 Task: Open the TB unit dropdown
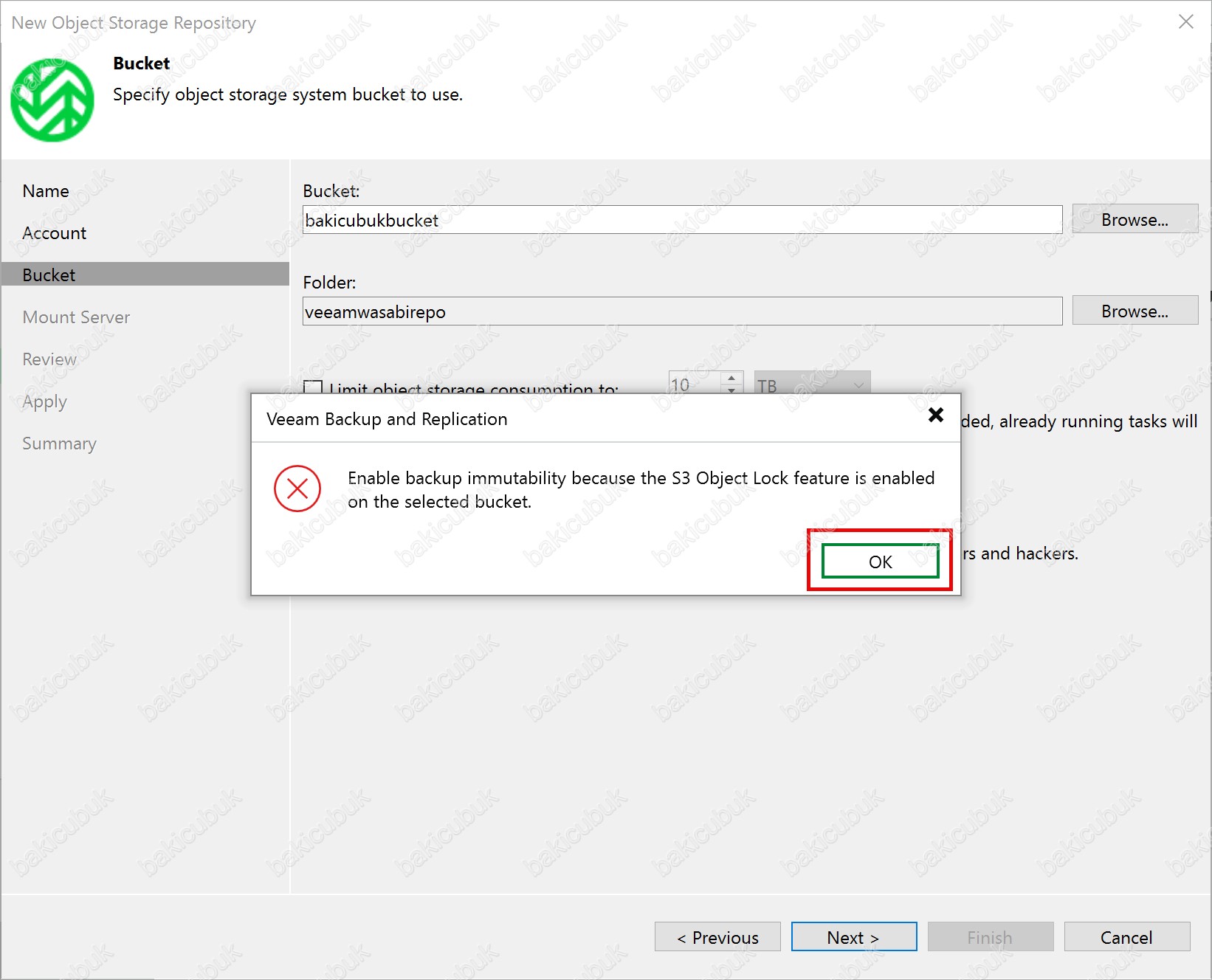(x=812, y=384)
